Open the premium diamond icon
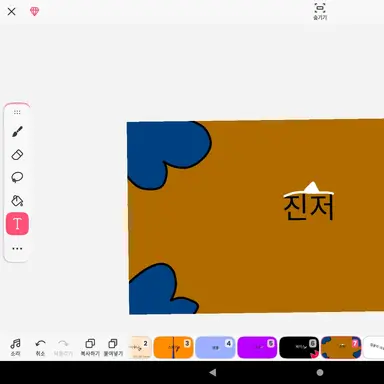This screenshot has height=384, width=384. point(34,12)
